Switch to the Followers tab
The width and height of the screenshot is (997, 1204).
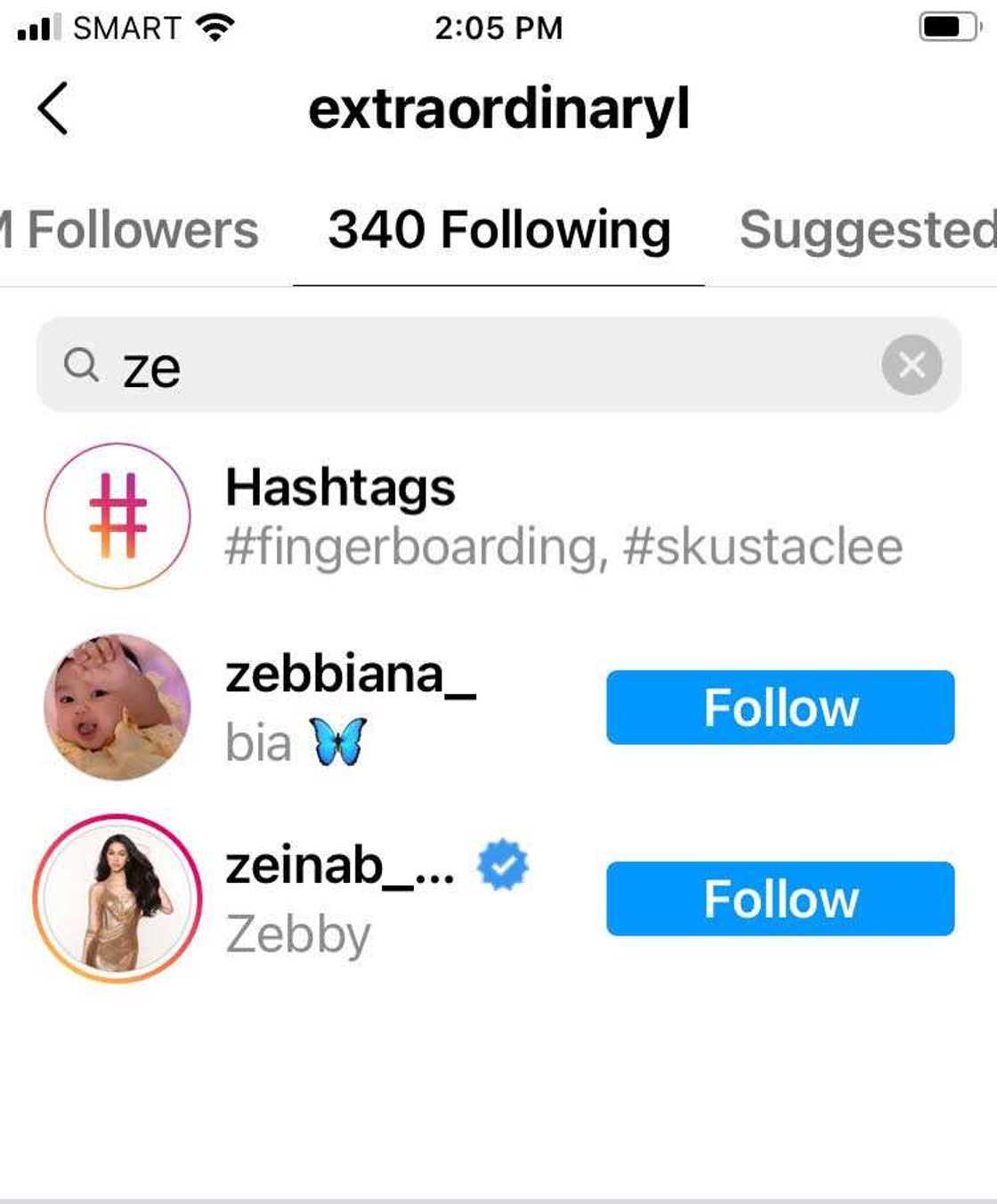tap(134, 230)
